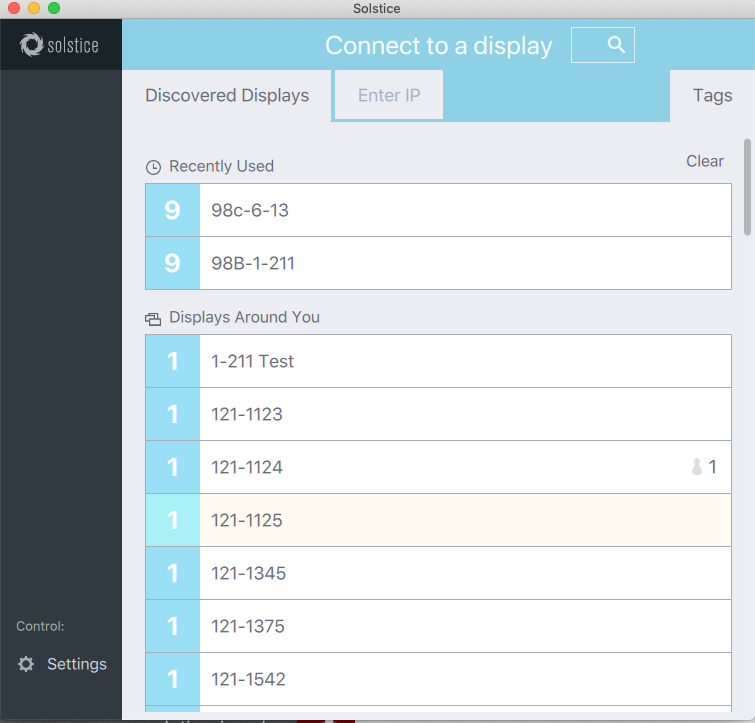Click the Displays Around You monitor icon
Screen dimensions: 755x723
coord(153,319)
